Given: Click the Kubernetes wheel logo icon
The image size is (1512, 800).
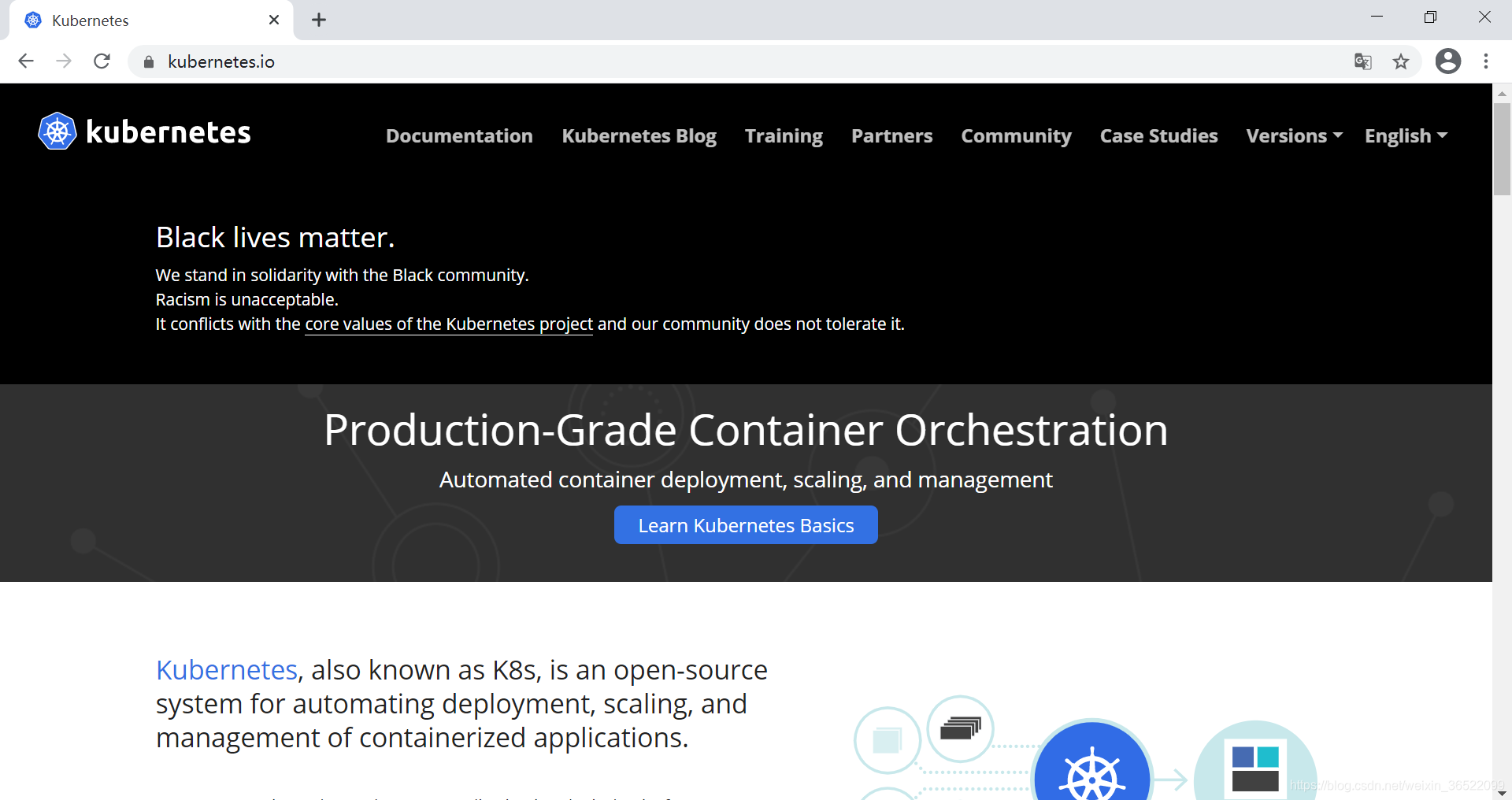Looking at the screenshot, I should click(57, 131).
